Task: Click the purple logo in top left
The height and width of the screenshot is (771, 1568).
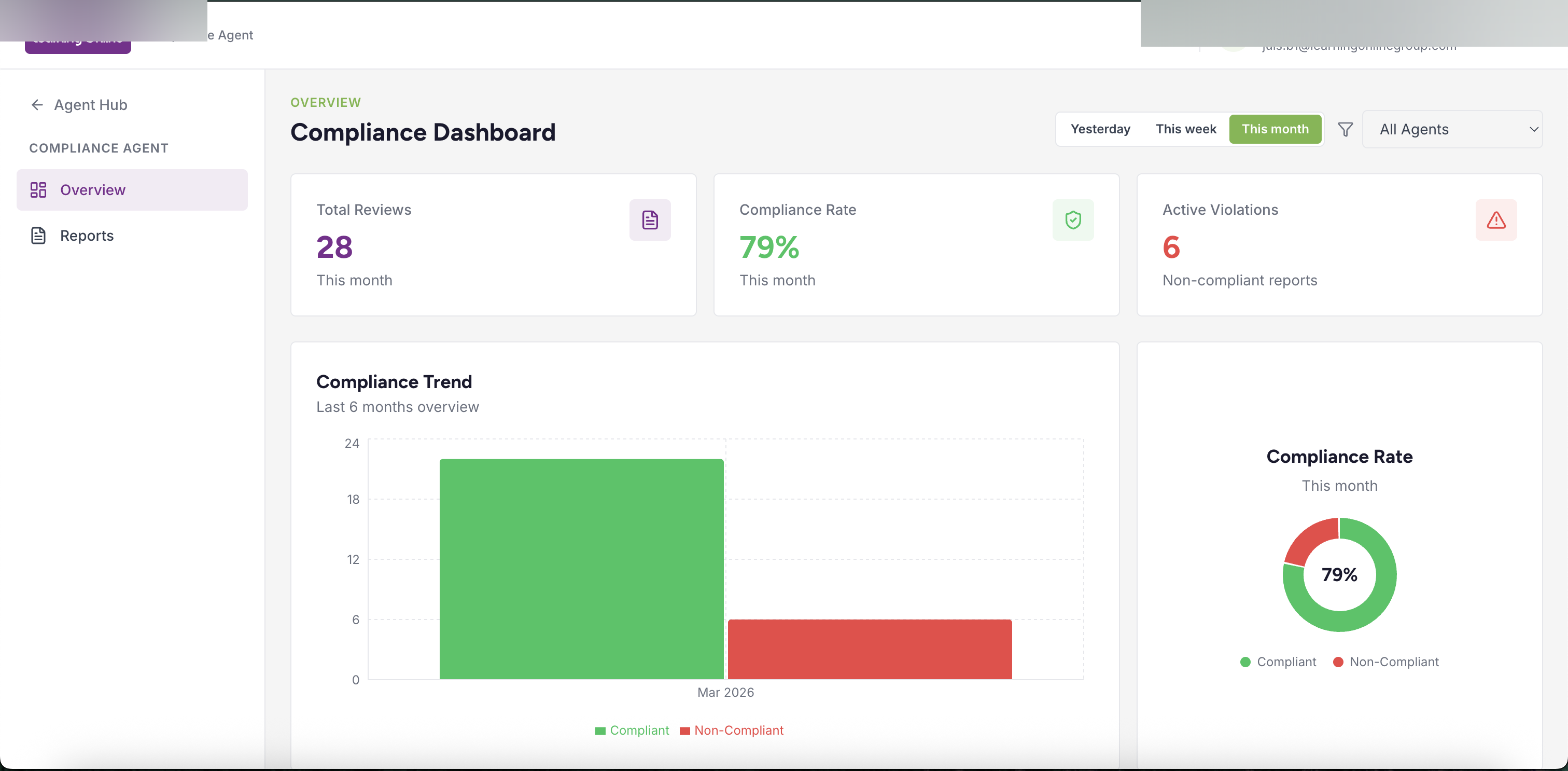Action: tap(77, 38)
